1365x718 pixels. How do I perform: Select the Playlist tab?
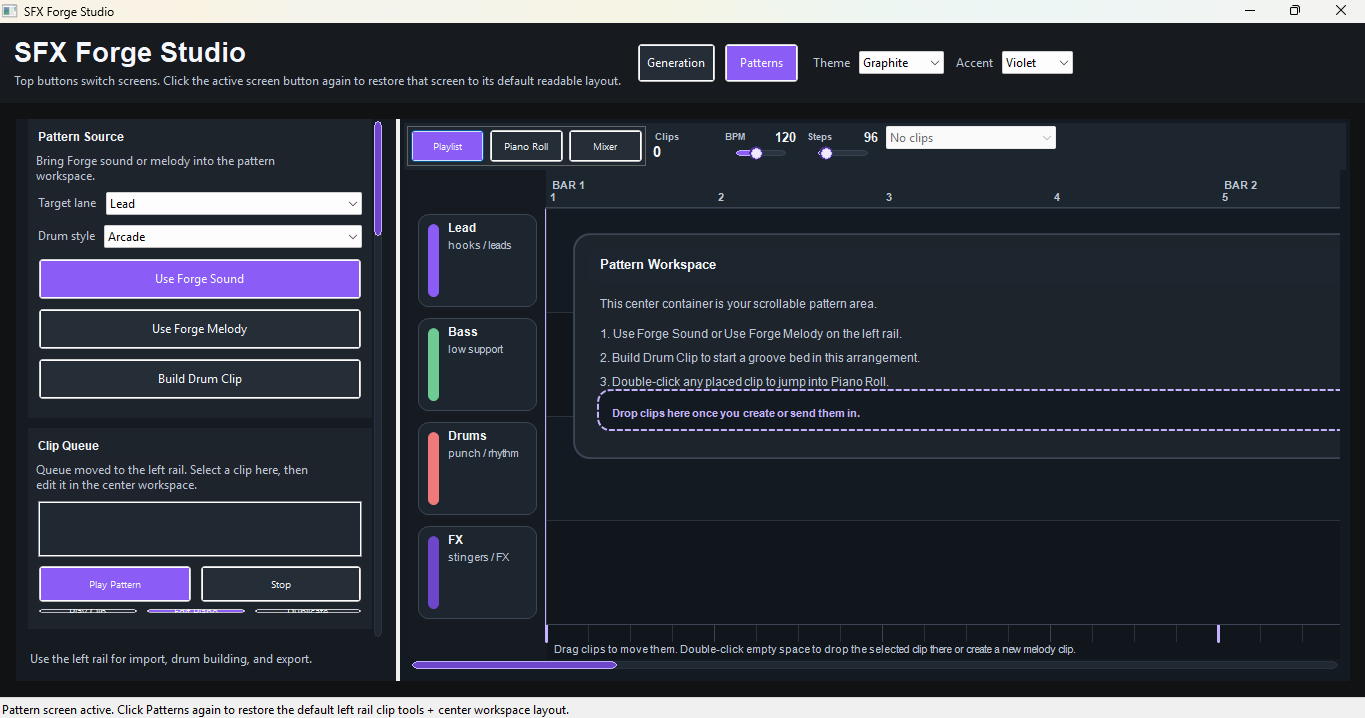(x=447, y=146)
